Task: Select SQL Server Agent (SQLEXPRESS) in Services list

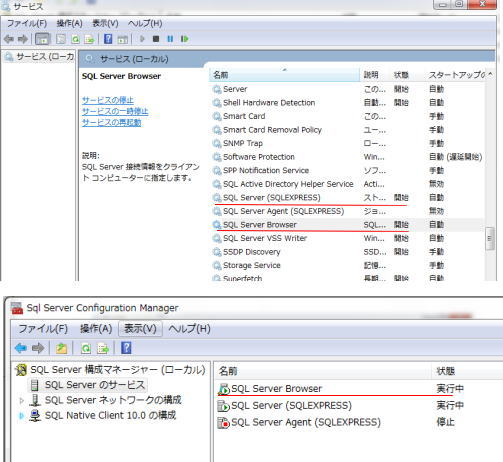Action: point(347,211)
